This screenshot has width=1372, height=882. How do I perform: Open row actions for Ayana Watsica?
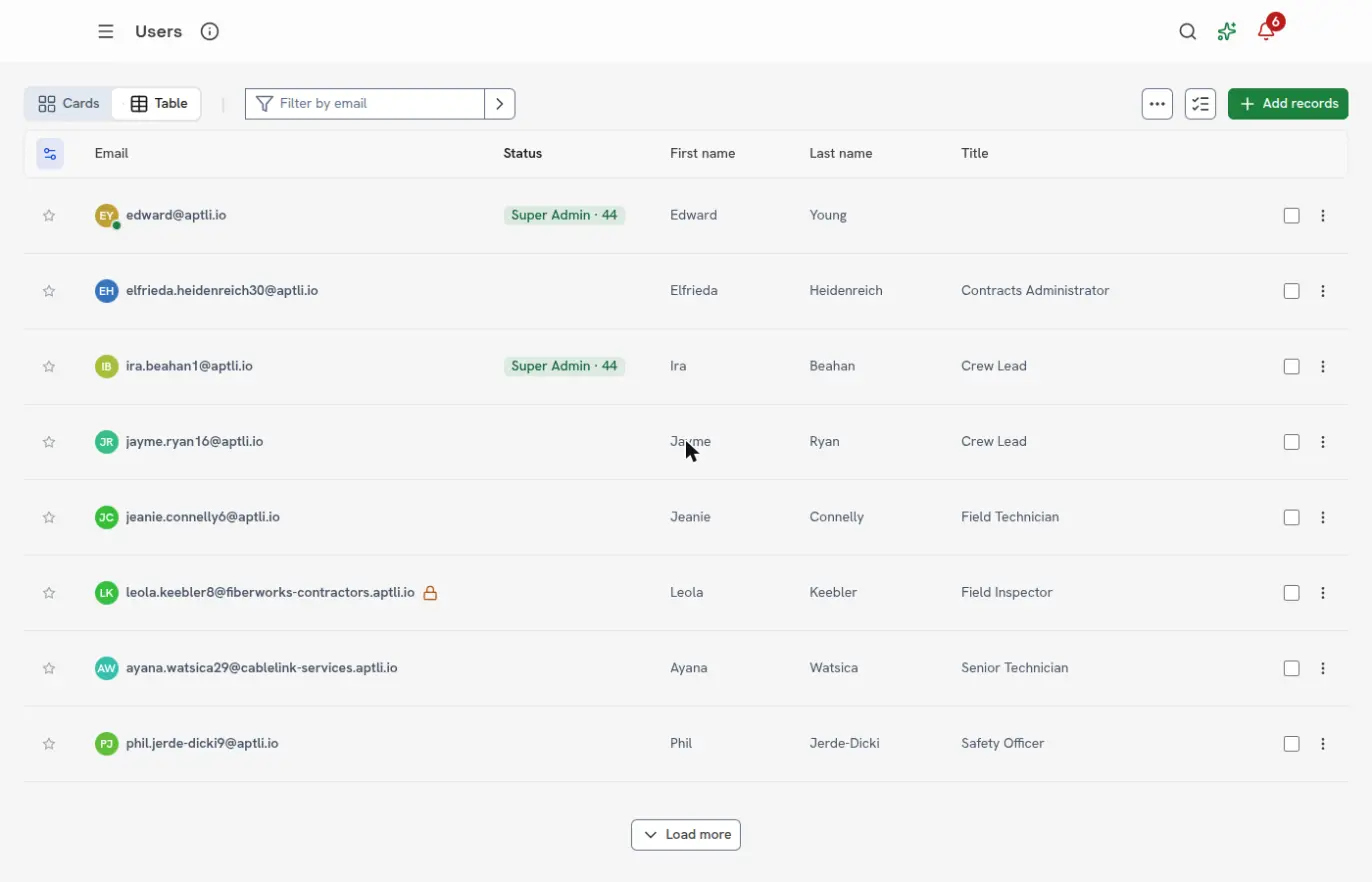[x=1323, y=668]
